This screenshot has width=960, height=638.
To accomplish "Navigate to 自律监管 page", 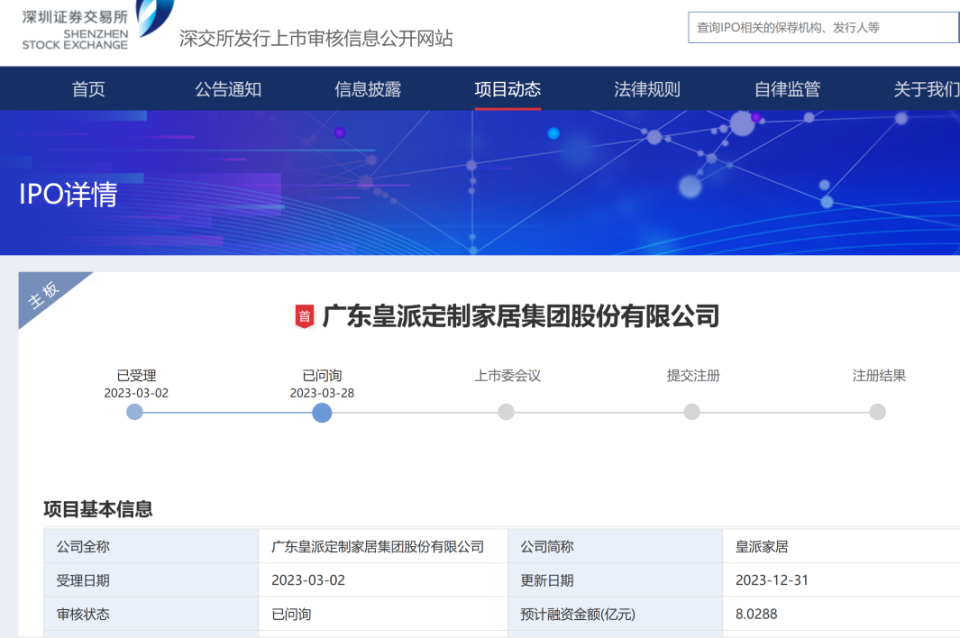I will coord(787,89).
